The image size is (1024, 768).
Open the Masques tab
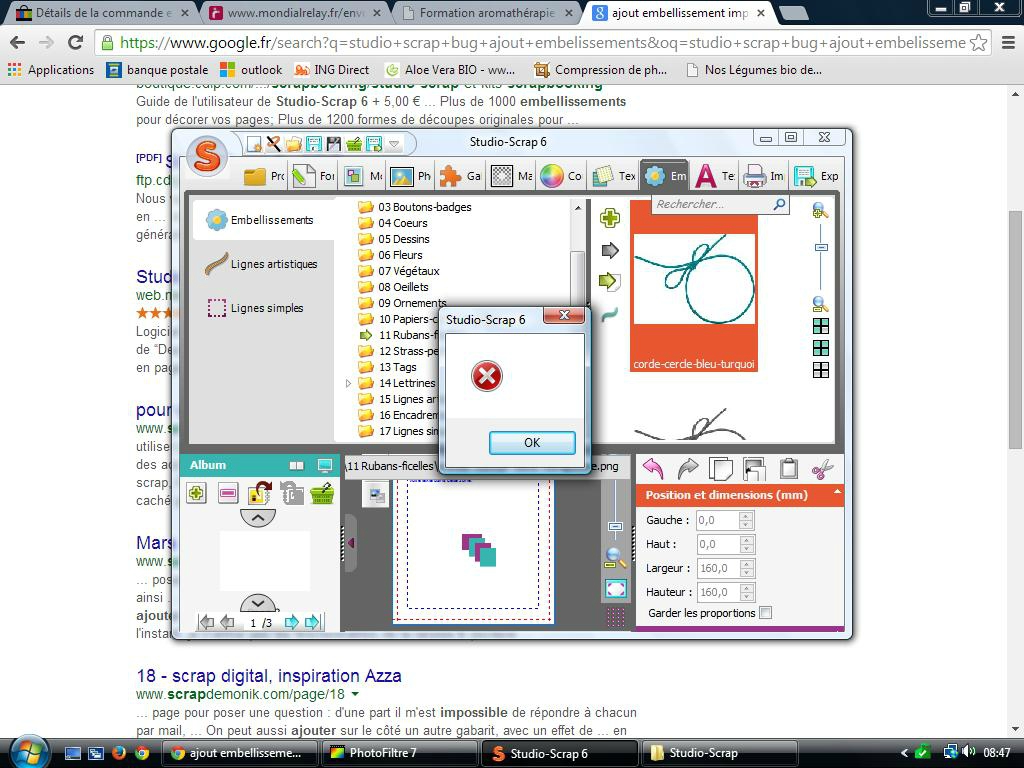511,176
